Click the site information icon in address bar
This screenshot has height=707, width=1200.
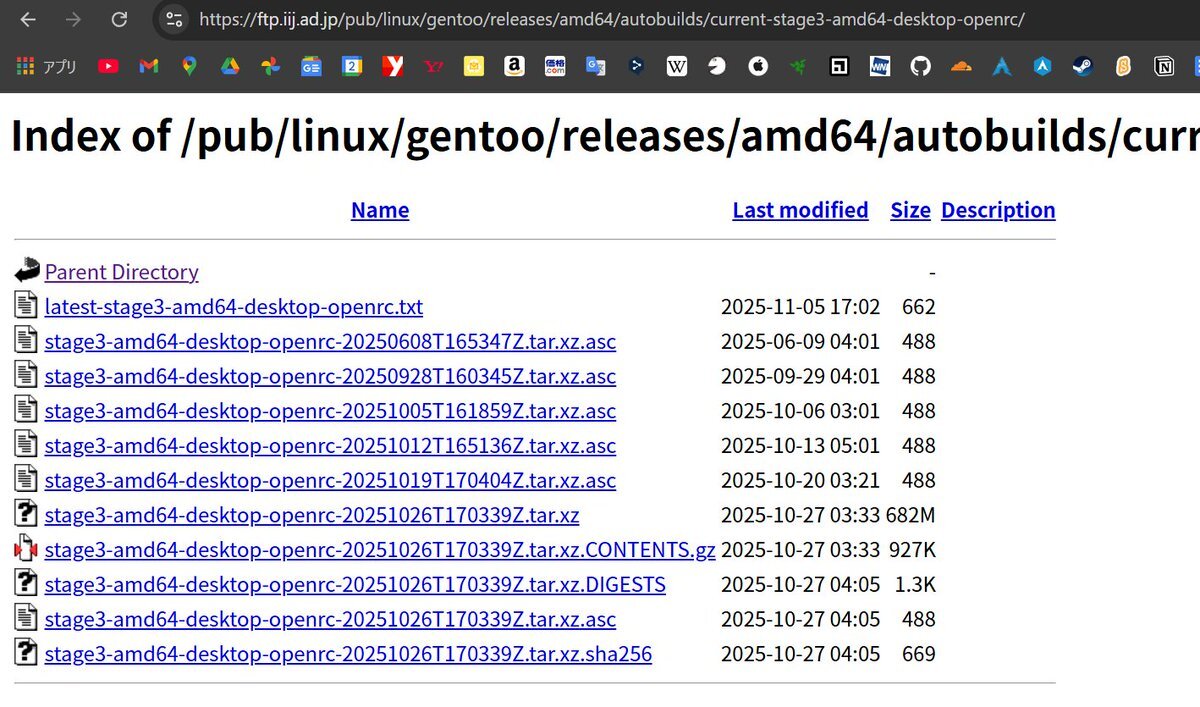(x=174, y=19)
